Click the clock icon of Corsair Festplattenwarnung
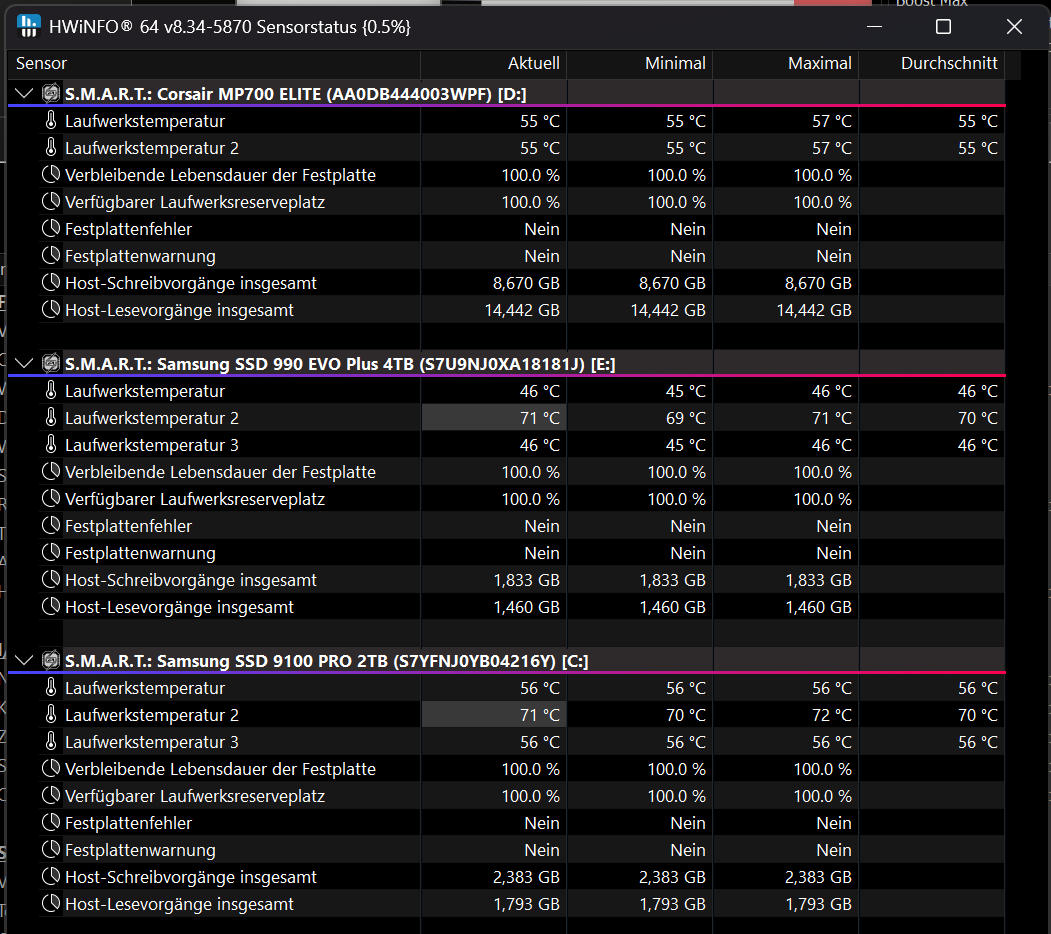Screen dimensions: 1051x934 [51, 255]
